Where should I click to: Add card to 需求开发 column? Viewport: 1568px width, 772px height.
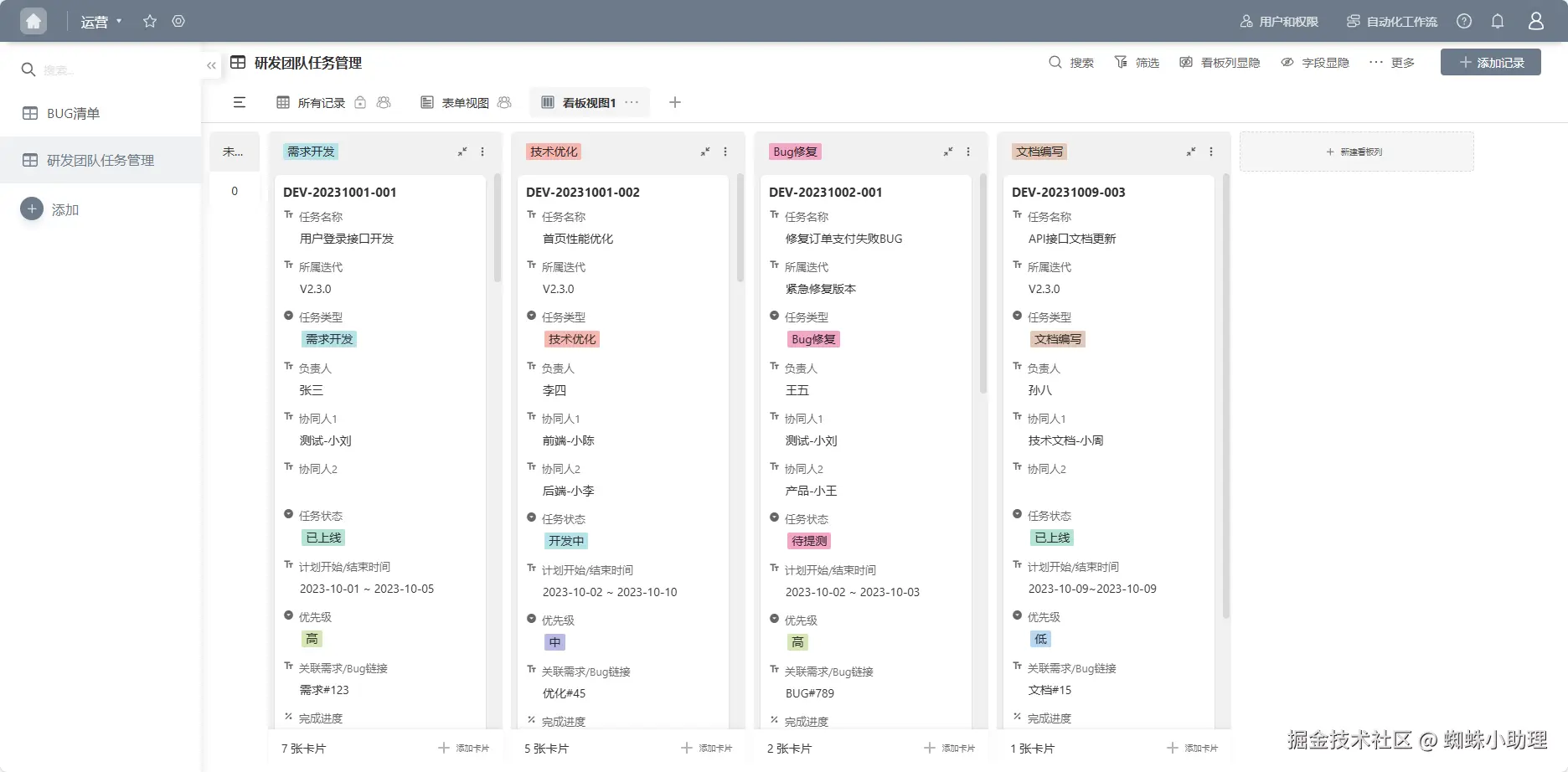pyautogui.click(x=464, y=748)
